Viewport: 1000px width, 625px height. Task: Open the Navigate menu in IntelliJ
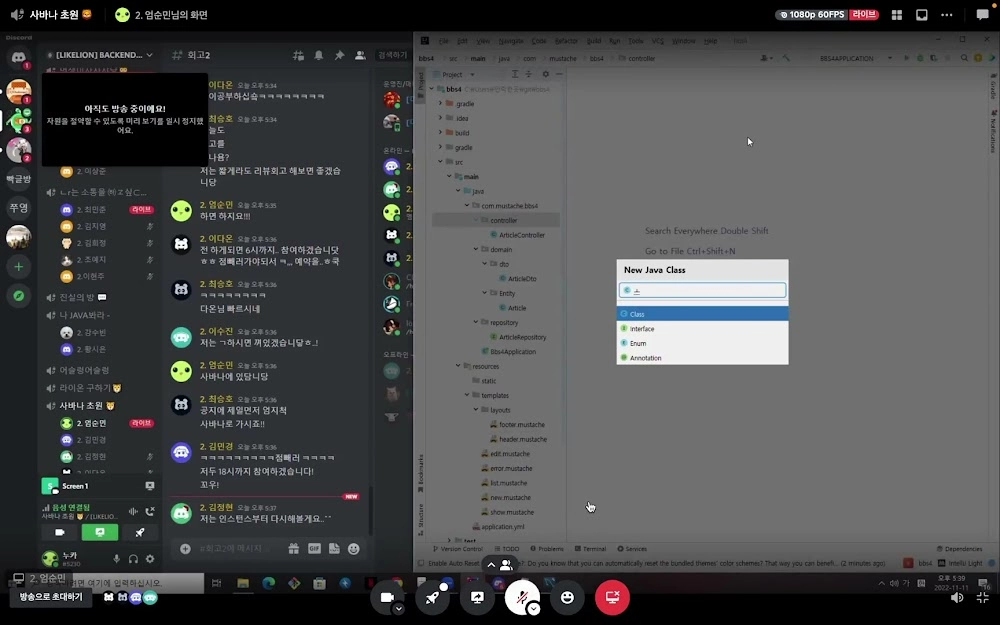(x=510, y=41)
